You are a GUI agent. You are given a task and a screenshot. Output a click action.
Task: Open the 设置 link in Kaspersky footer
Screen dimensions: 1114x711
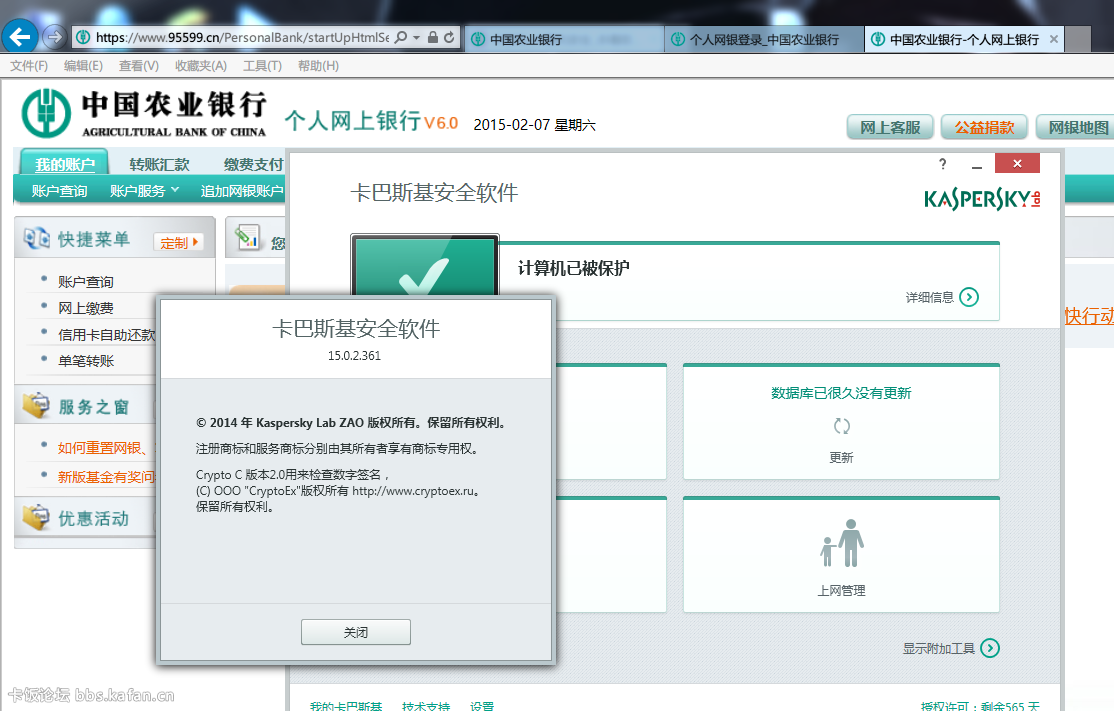coord(482,705)
